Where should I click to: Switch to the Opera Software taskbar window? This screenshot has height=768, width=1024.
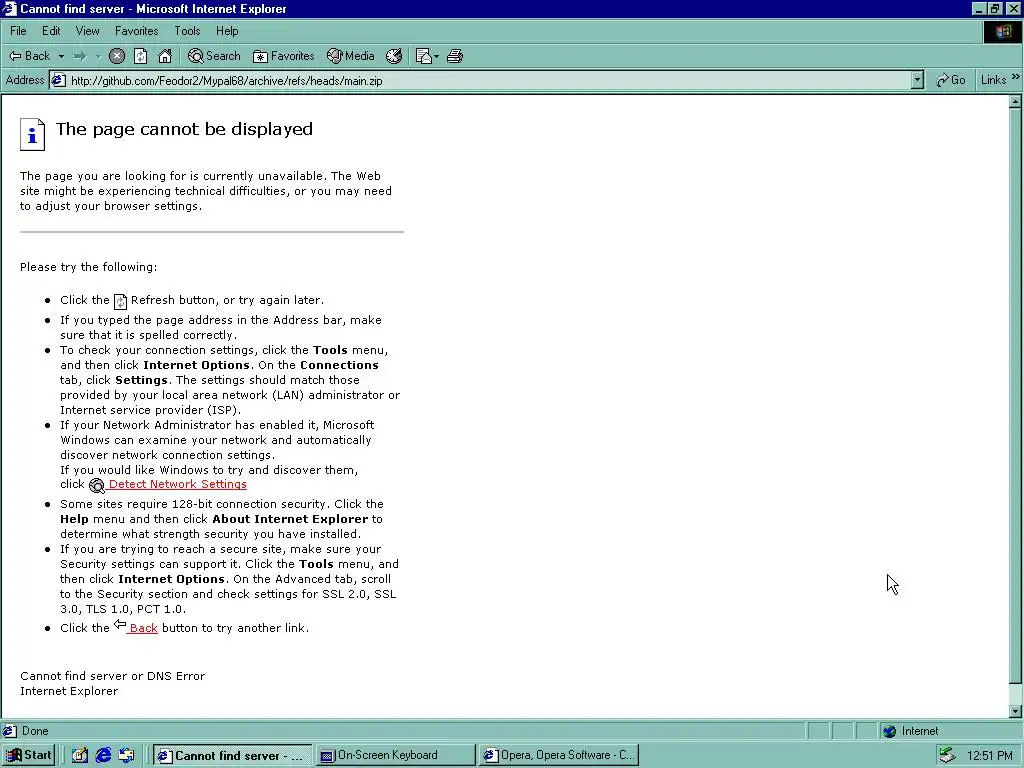pos(558,755)
